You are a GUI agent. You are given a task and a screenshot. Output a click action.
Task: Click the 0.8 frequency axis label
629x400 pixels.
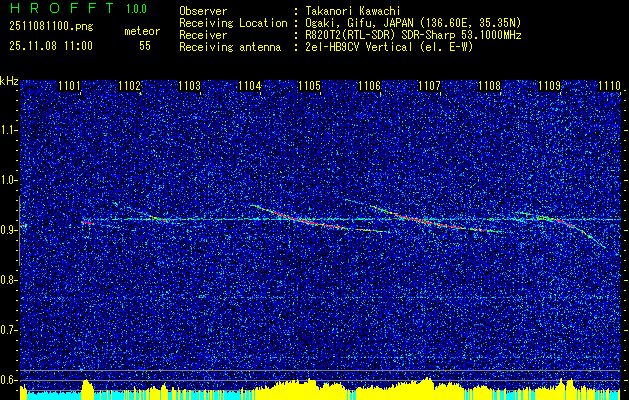tap(9, 279)
